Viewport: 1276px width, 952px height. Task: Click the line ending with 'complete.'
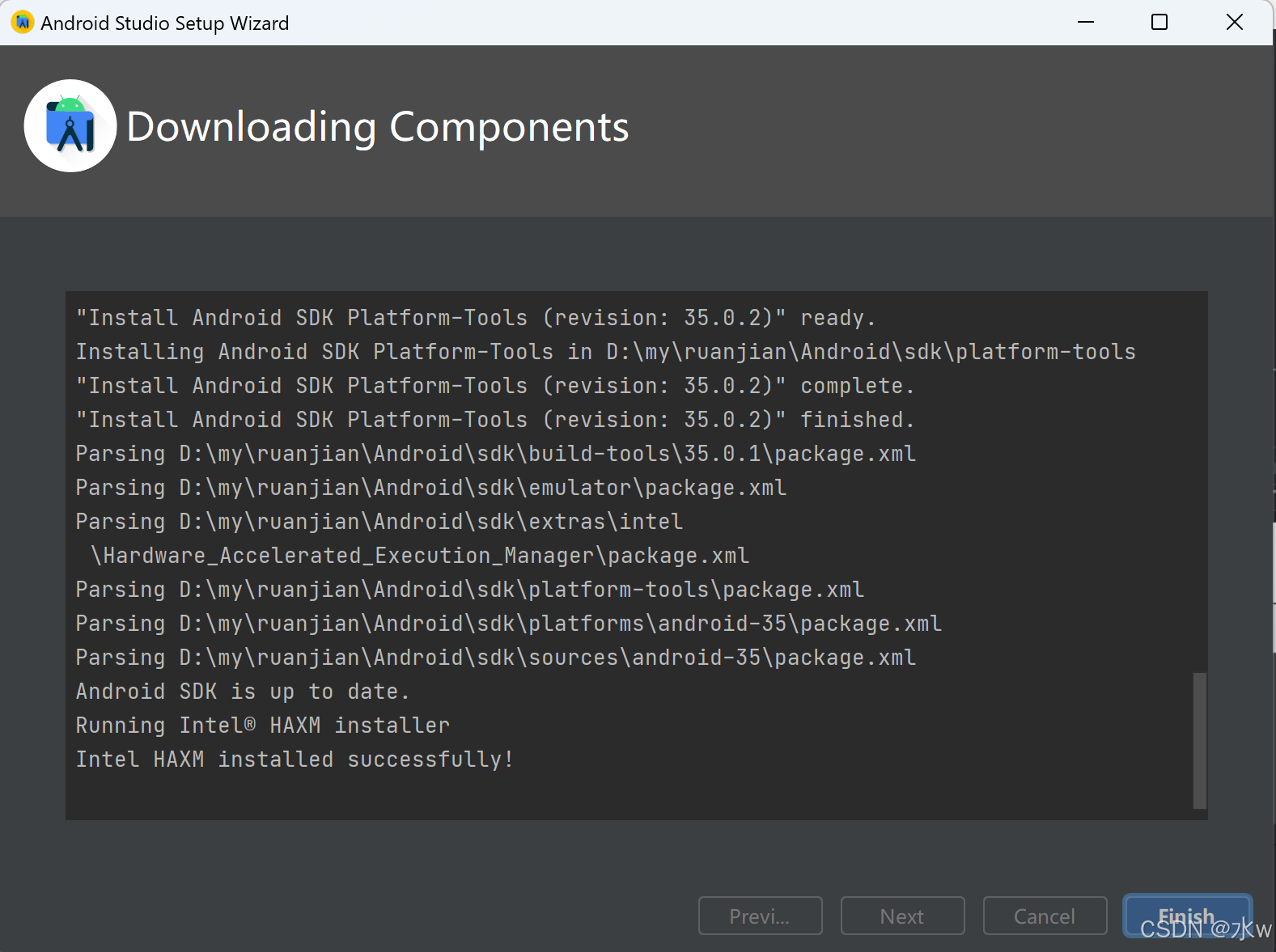point(495,385)
